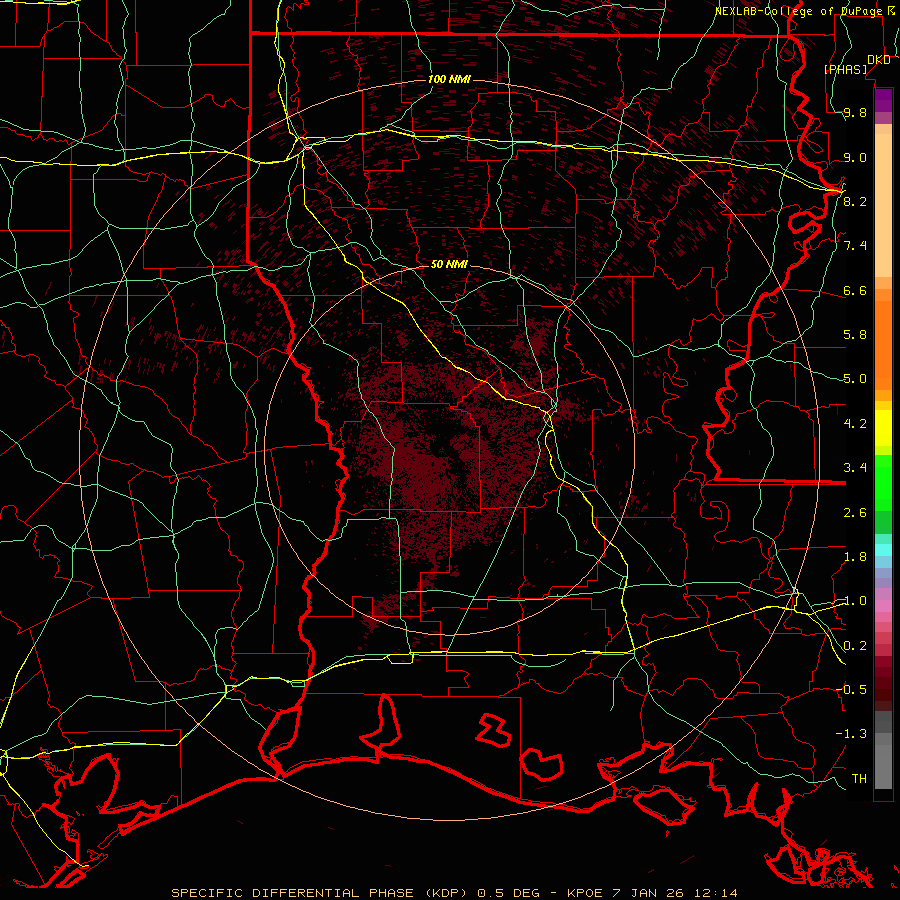
Task: Click the 2.6 value on color scale
Action: pos(855,512)
